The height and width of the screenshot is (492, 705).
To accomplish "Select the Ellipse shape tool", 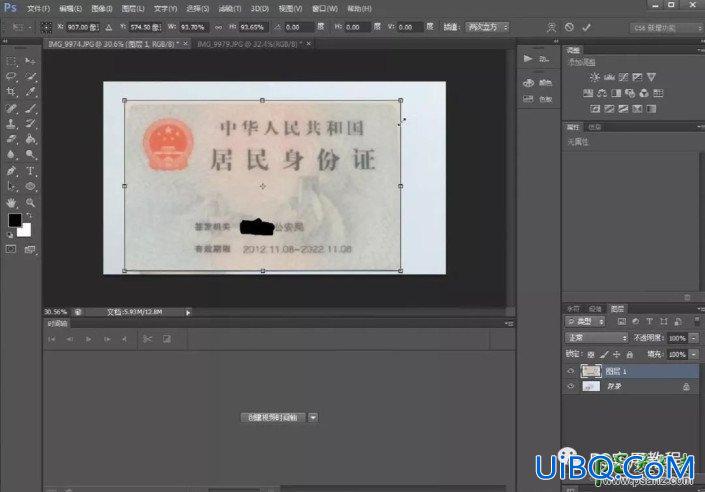I will [x=30, y=186].
